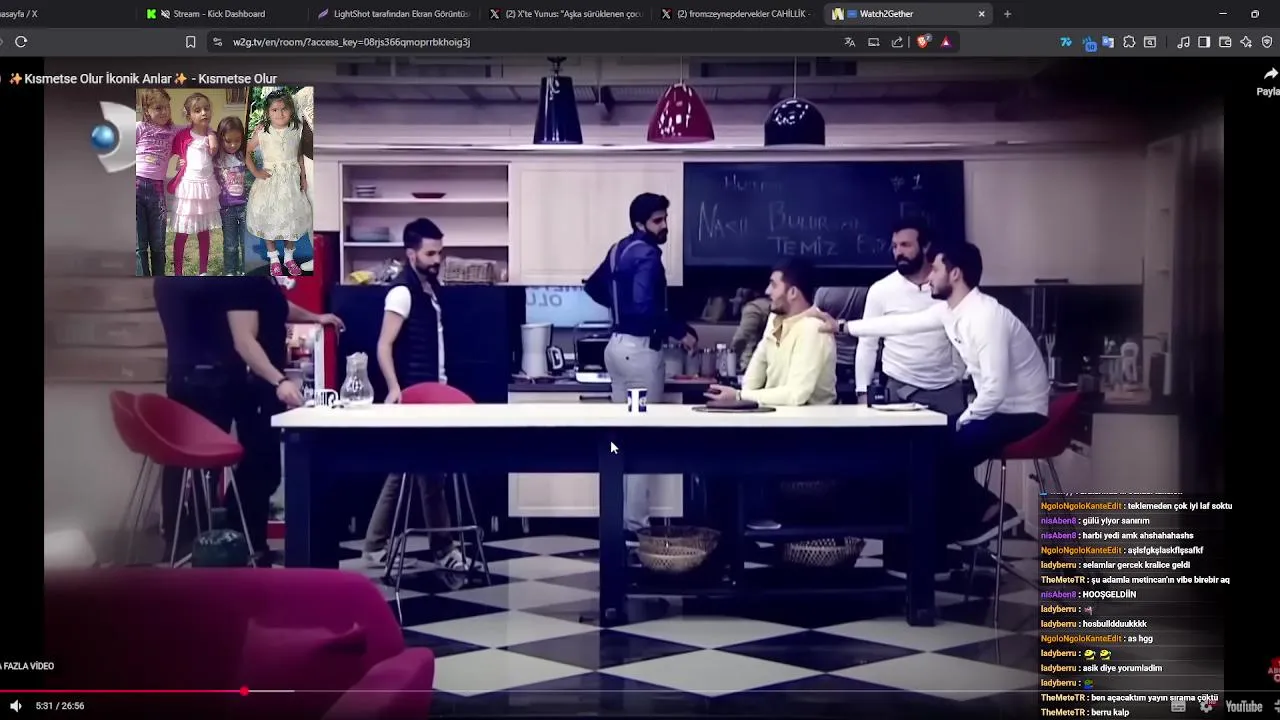1280x720 pixels.
Task: Bookmark this page with the bookmark icon
Action: [x=191, y=42]
